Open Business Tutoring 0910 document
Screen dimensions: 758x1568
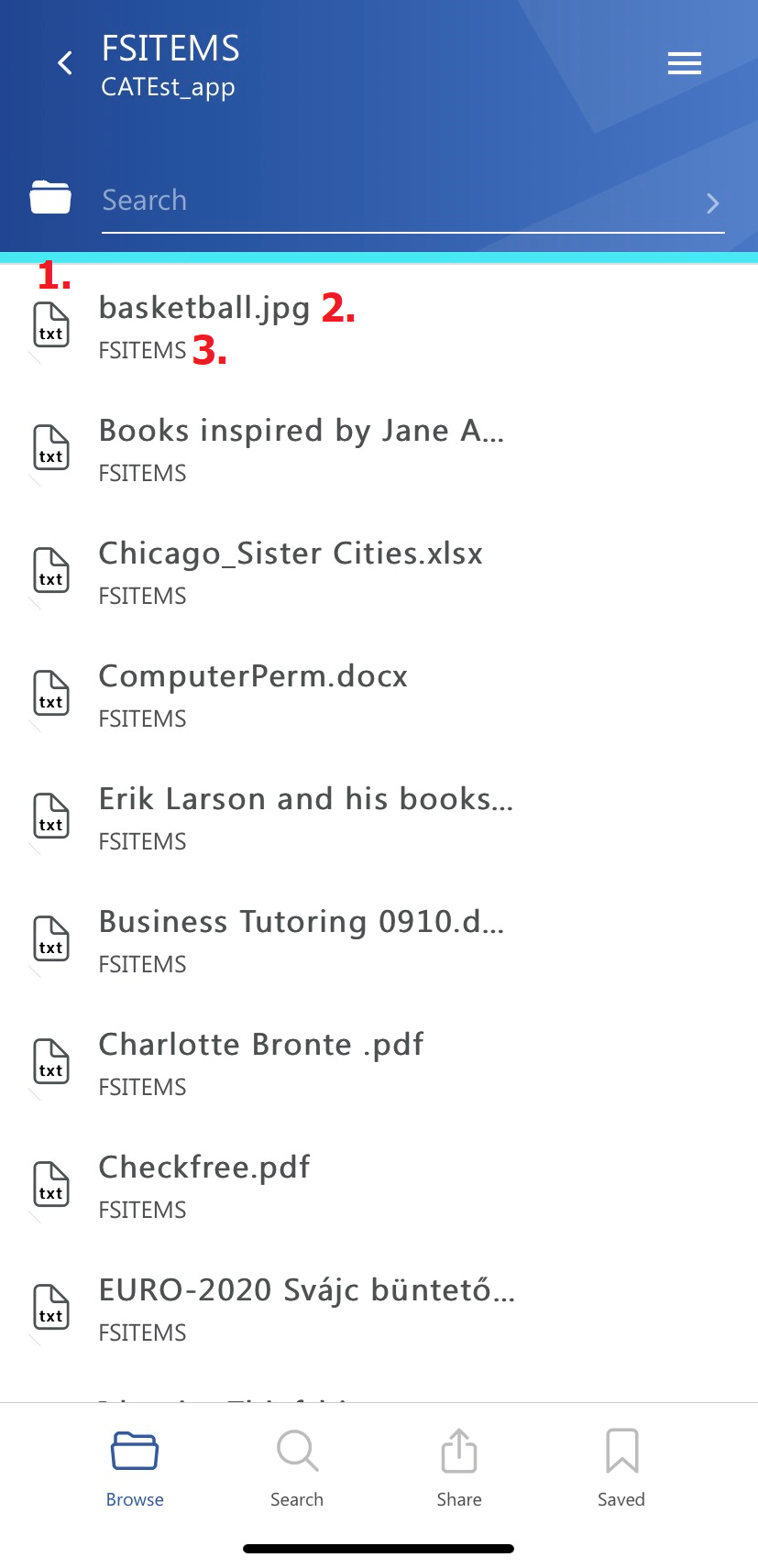coord(301,922)
